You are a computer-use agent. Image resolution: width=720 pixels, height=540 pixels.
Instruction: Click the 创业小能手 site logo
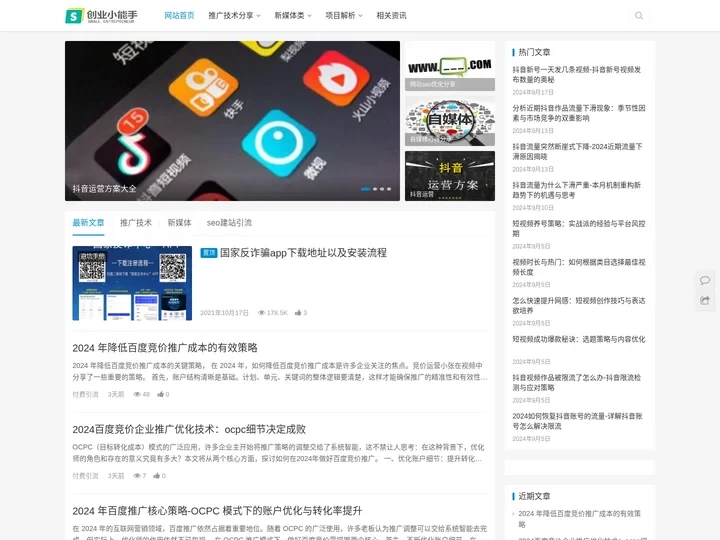tap(101, 16)
